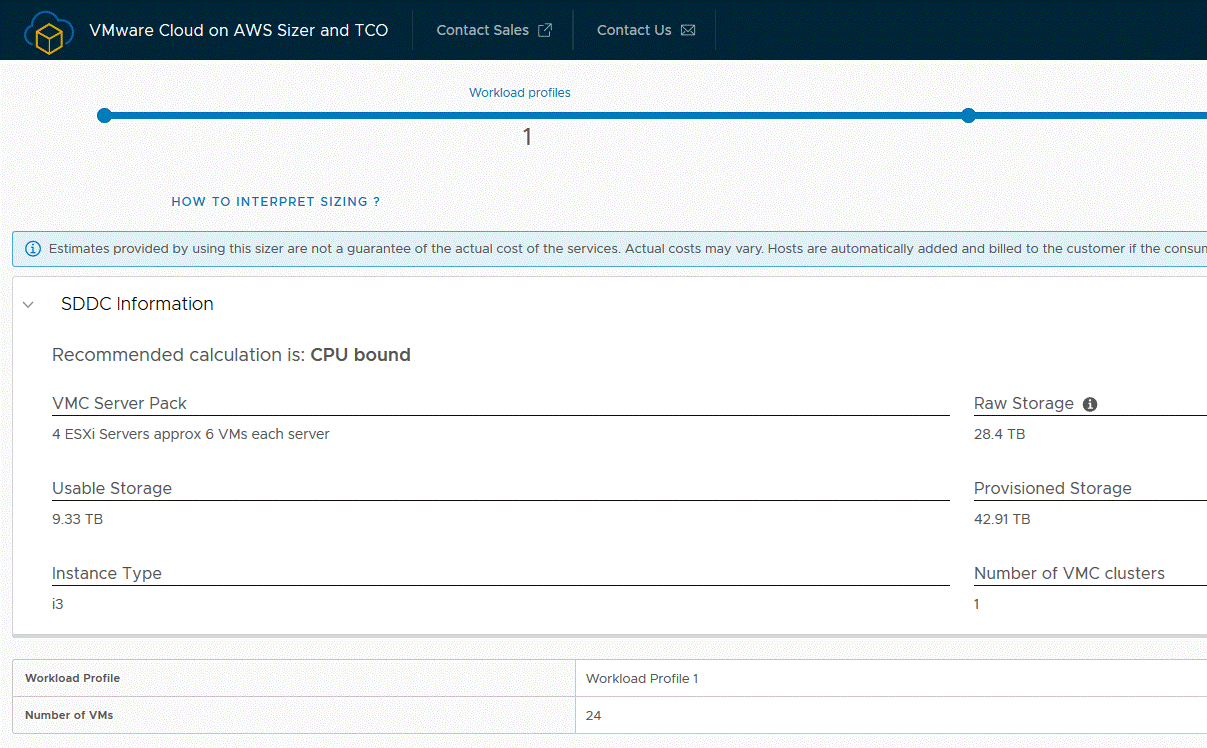Click the SDDC Information section heading
This screenshot has width=1207, height=748.
pos(137,304)
